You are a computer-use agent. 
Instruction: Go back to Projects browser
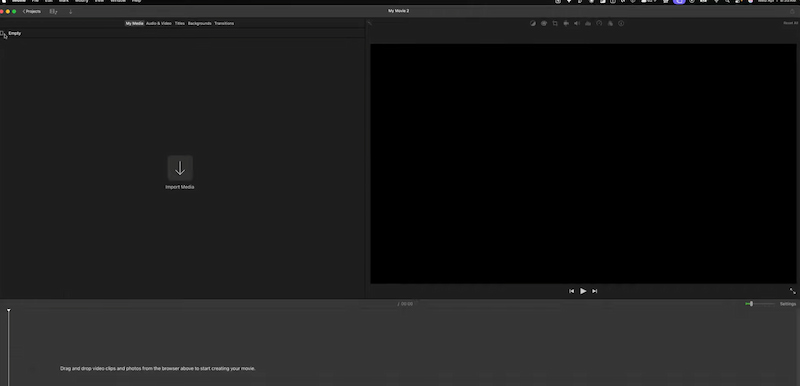(32, 11)
